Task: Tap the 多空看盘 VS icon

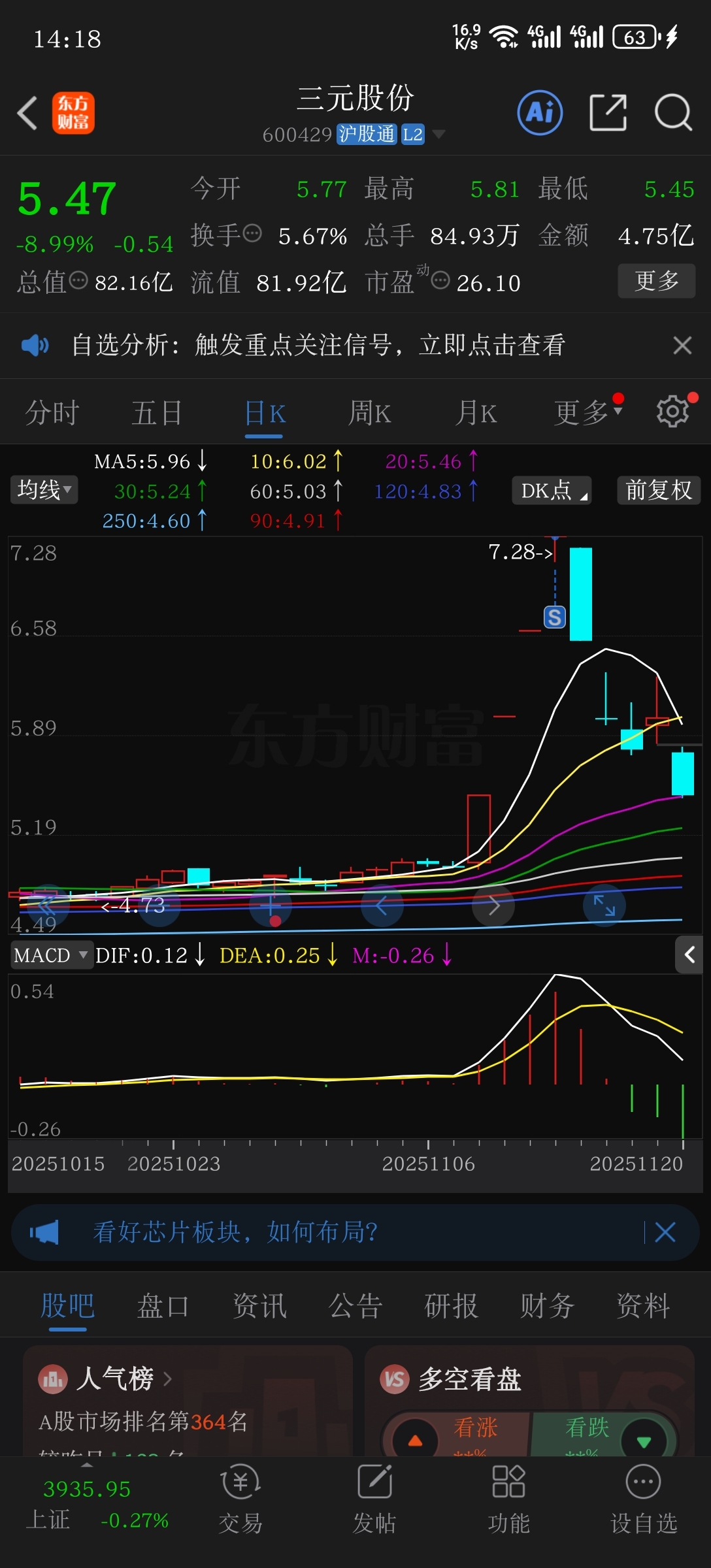Action: coord(395,1380)
